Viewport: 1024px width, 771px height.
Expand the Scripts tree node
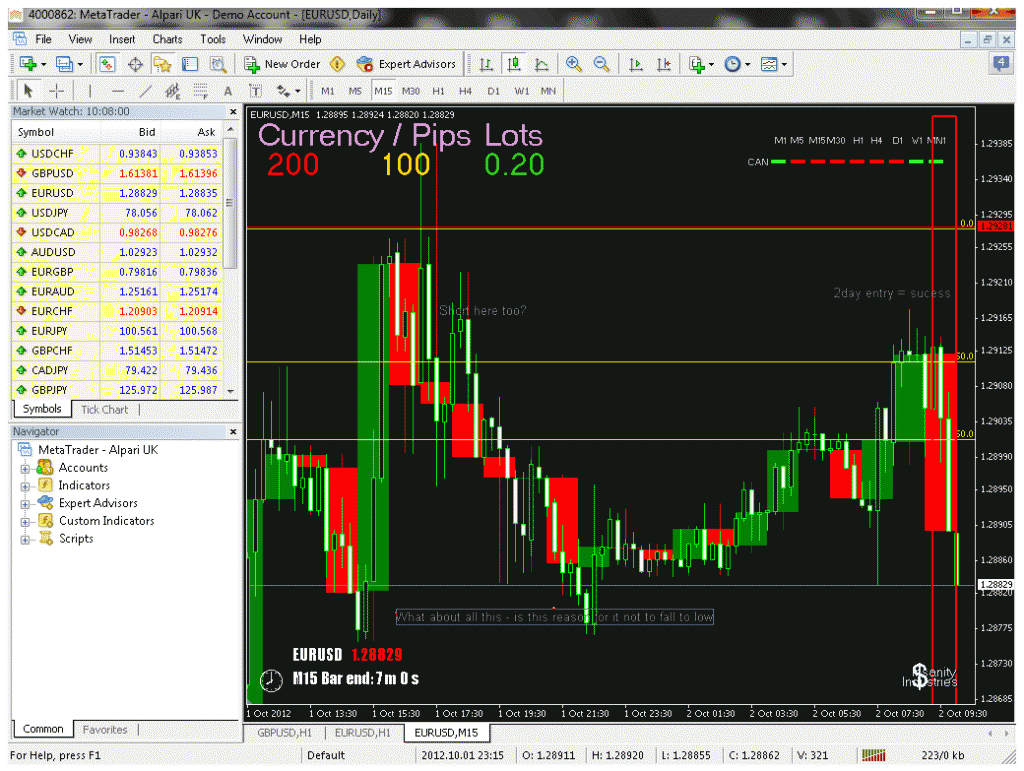tap(25, 539)
